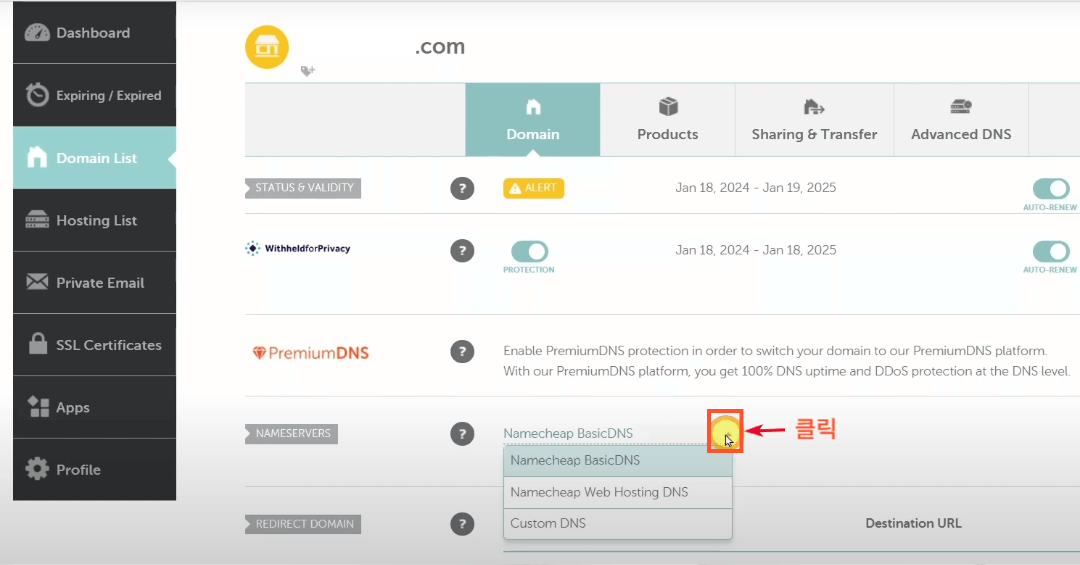This screenshot has height=565, width=1080.
Task: Go to Dashboard in sidebar
Action: tap(94, 32)
